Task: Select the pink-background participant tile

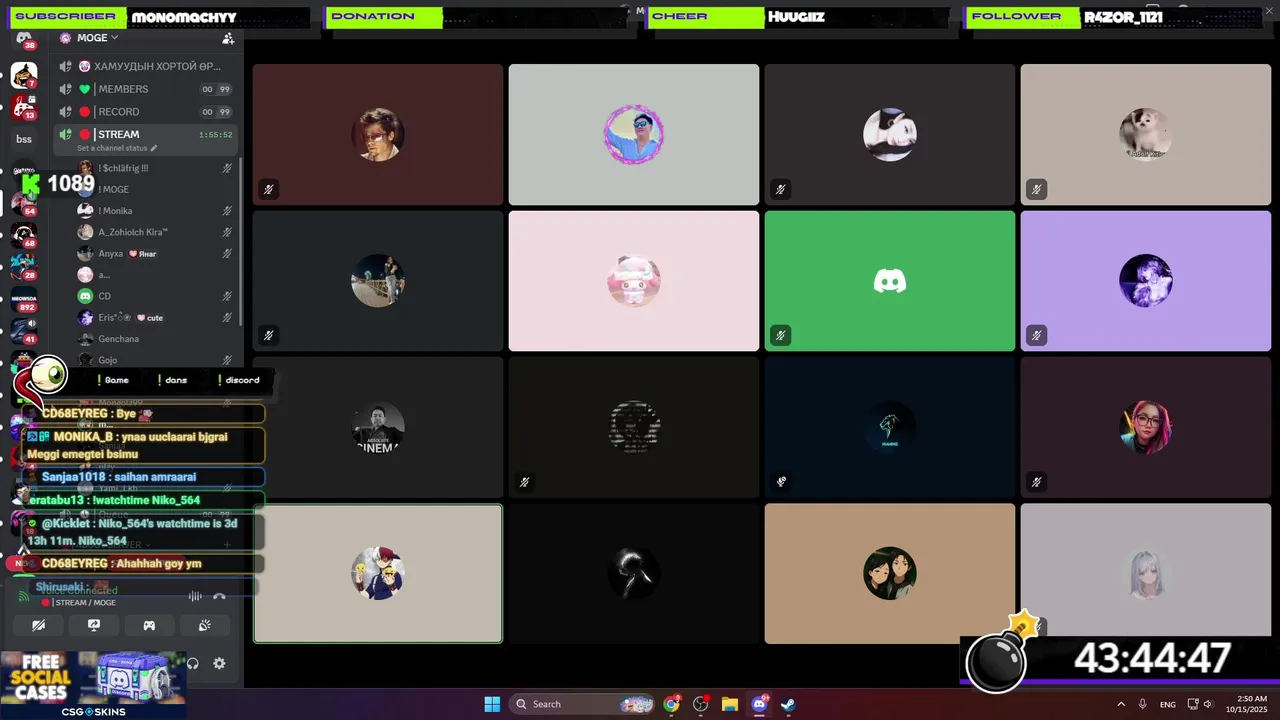Action: [634, 281]
